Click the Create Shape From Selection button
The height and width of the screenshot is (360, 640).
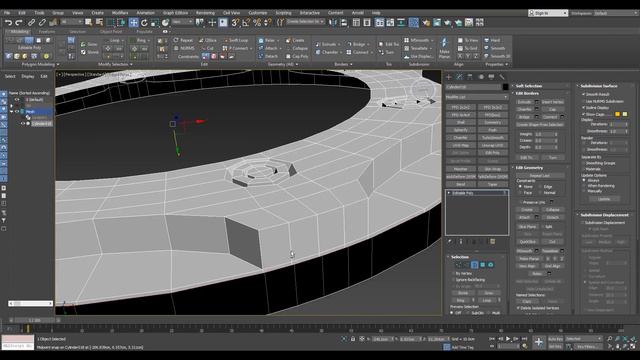(540, 124)
